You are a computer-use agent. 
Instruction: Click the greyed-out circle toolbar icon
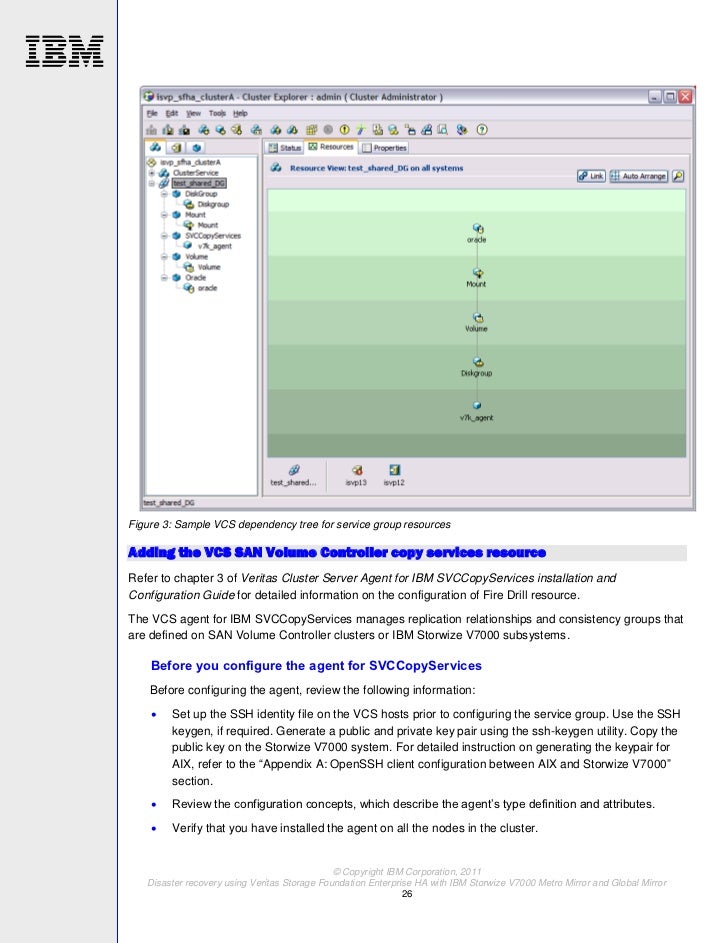pos(328,129)
